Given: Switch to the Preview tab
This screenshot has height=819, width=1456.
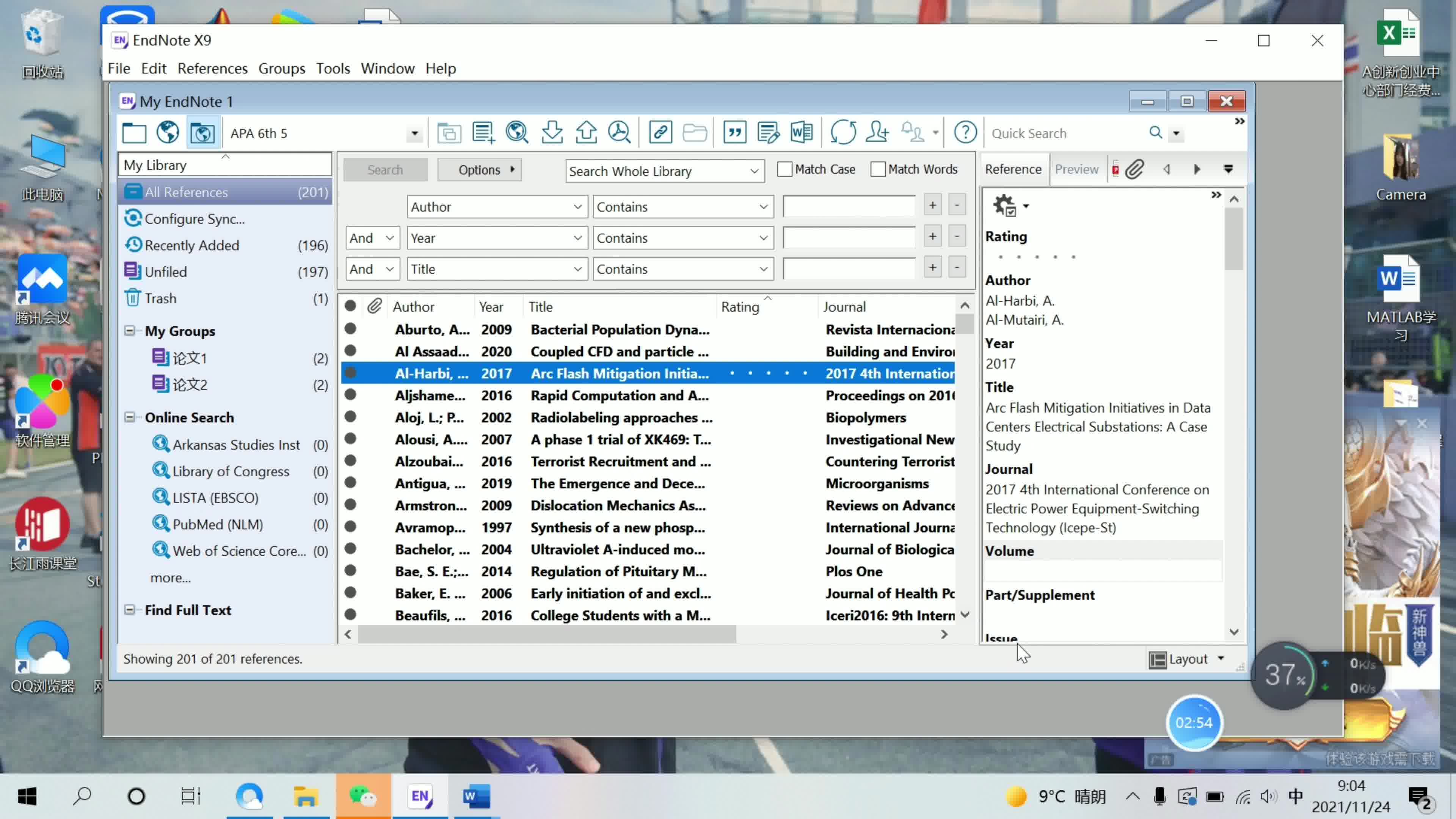Looking at the screenshot, I should 1076,169.
